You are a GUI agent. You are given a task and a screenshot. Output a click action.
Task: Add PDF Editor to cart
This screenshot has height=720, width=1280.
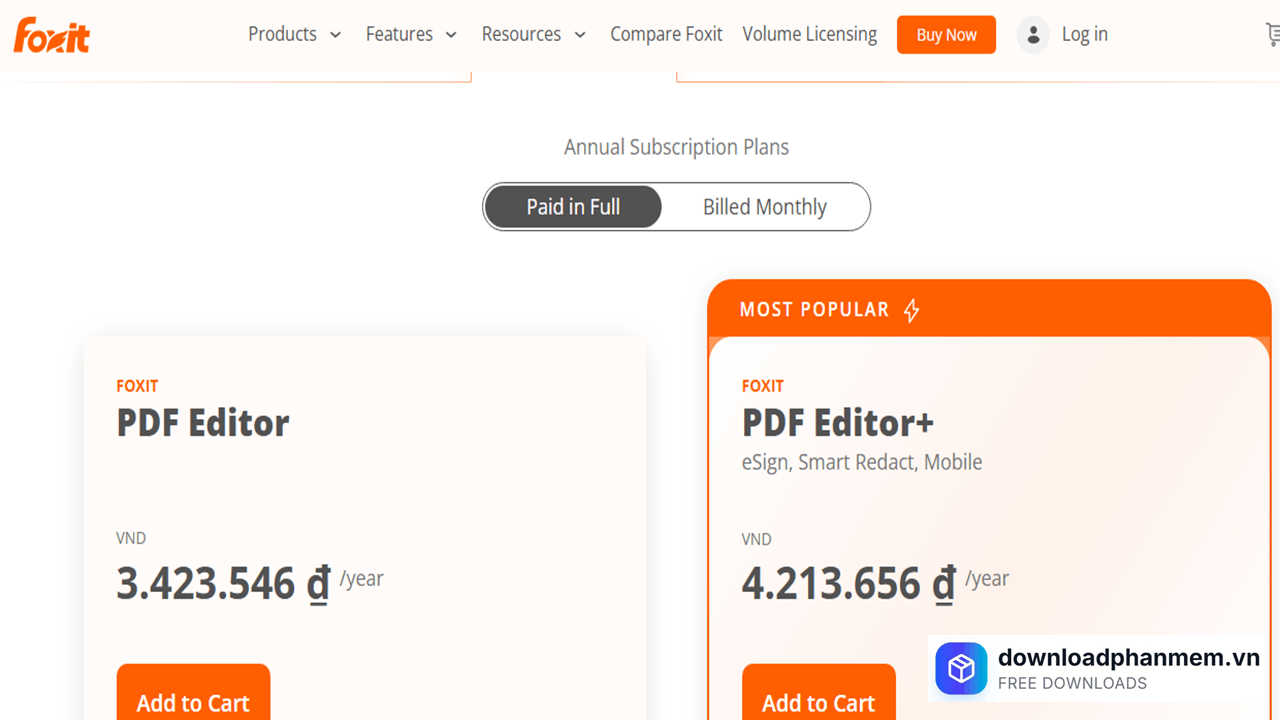(x=193, y=692)
